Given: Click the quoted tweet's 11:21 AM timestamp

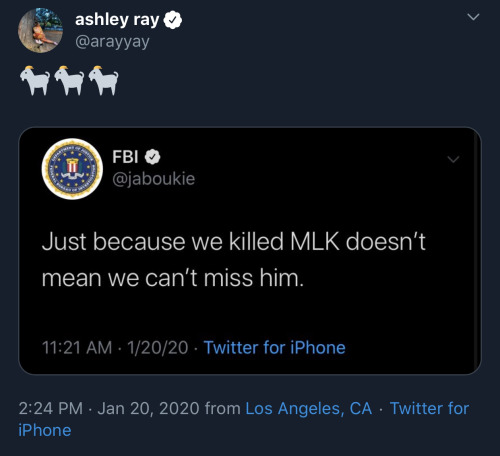Looking at the screenshot, I should coord(115,348).
